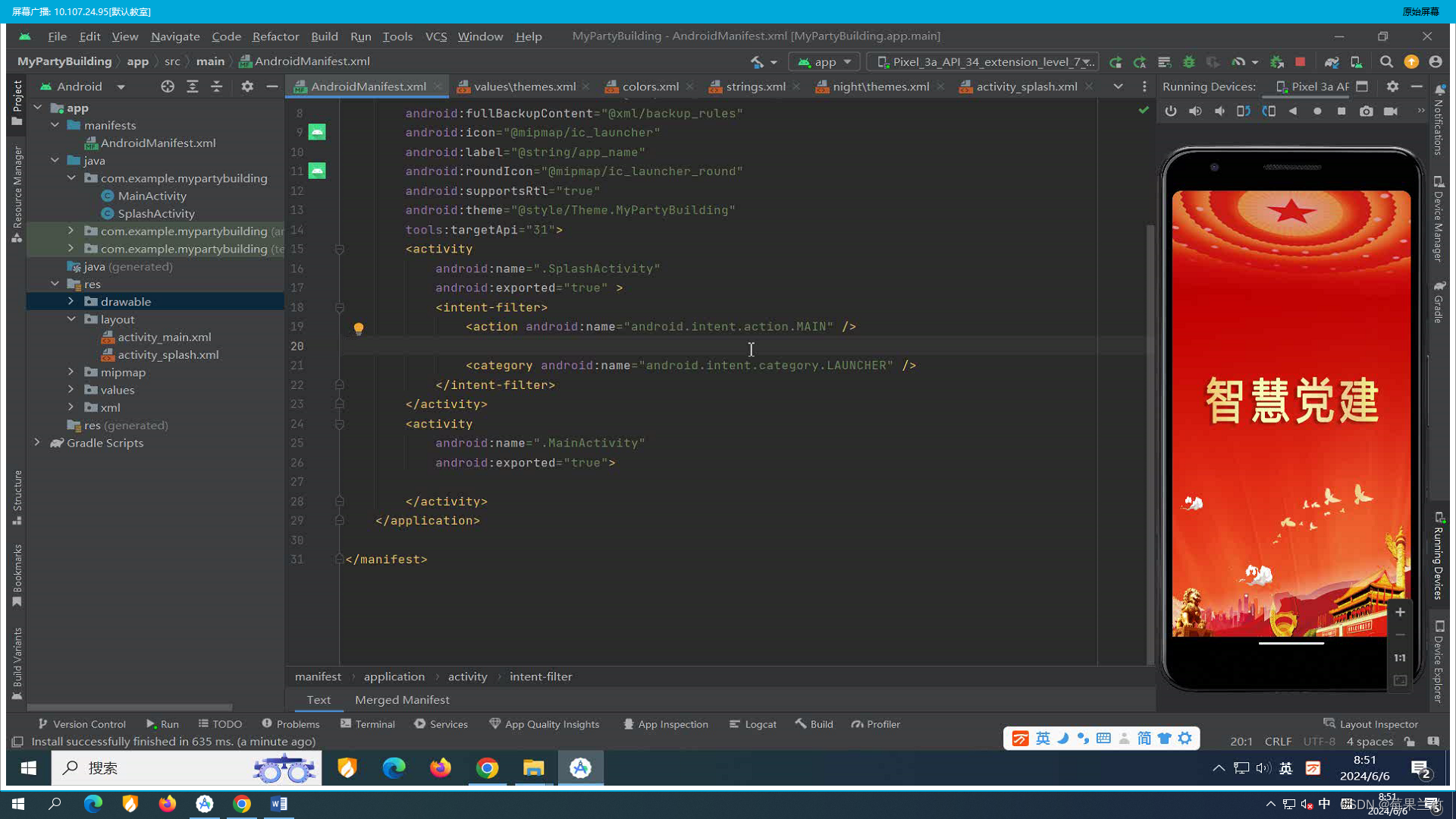Open the Device Manager toolbar icon
Screen dimensions: 1456x819
(x=1356, y=61)
